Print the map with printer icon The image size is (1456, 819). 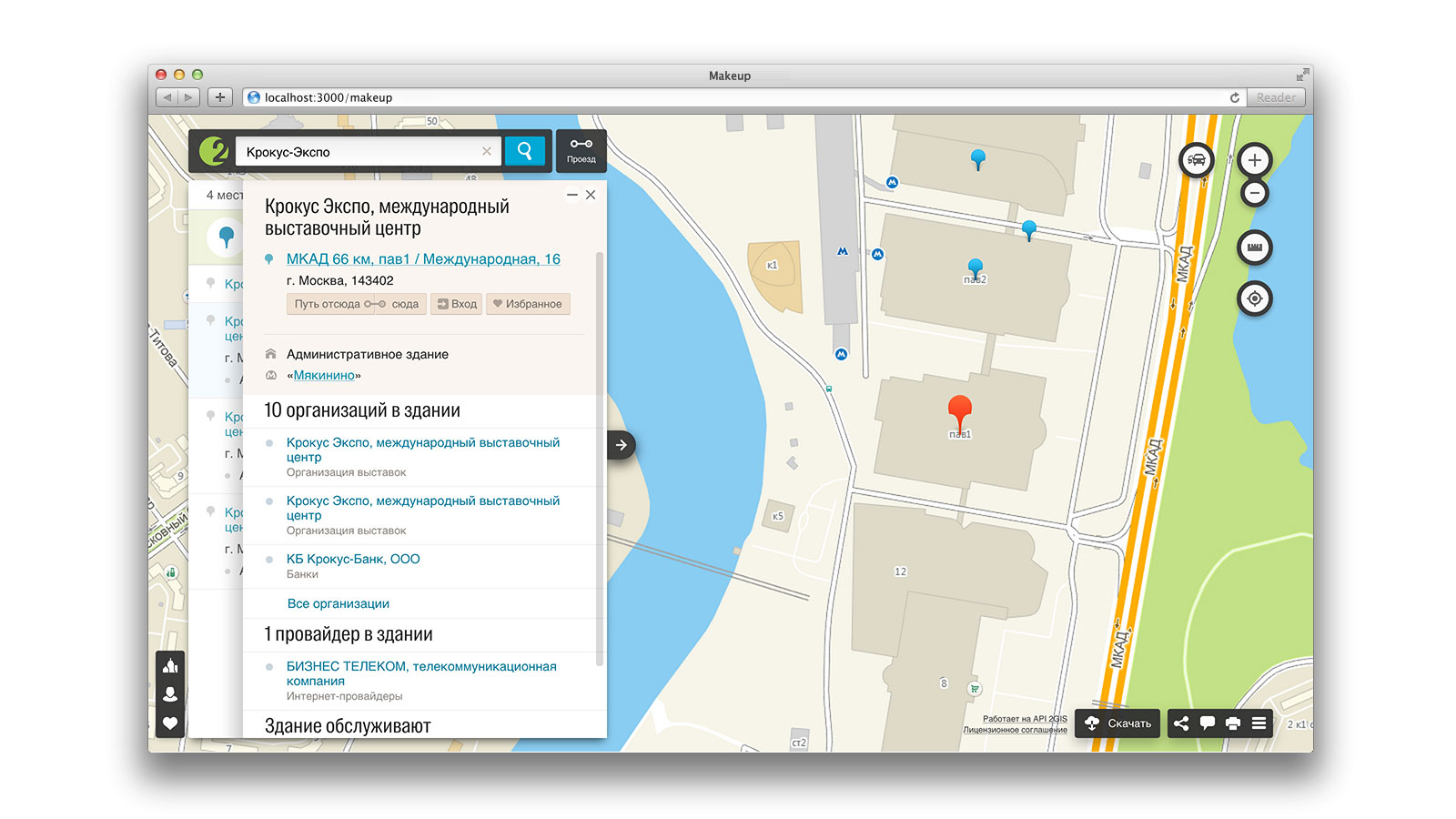pos(1233,723)
